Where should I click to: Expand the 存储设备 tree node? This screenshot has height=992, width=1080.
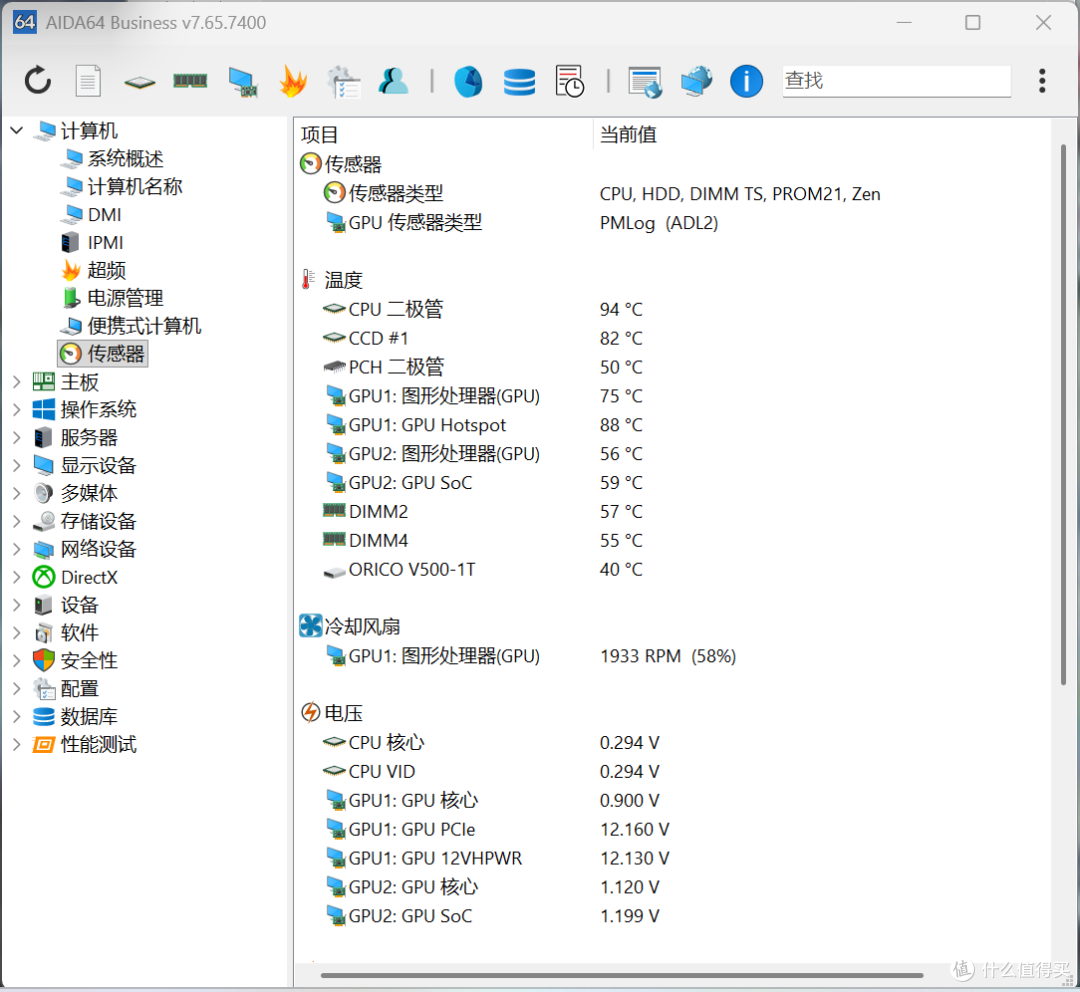click(17, 521)
